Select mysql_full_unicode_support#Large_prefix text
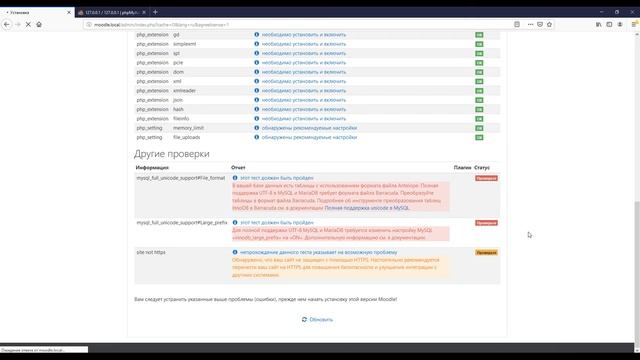The image size is (640, 360). pos(182,223)
